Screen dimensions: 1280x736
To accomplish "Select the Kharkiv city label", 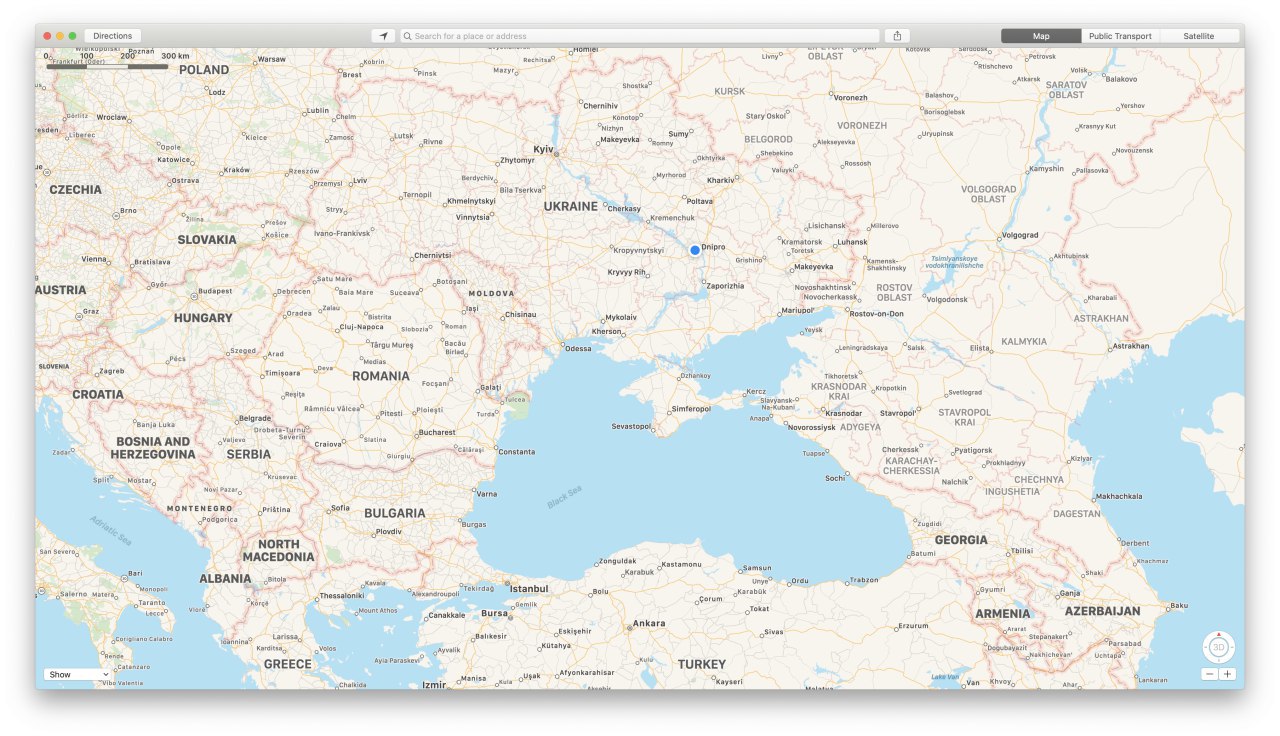I will (x=720, y=180).
